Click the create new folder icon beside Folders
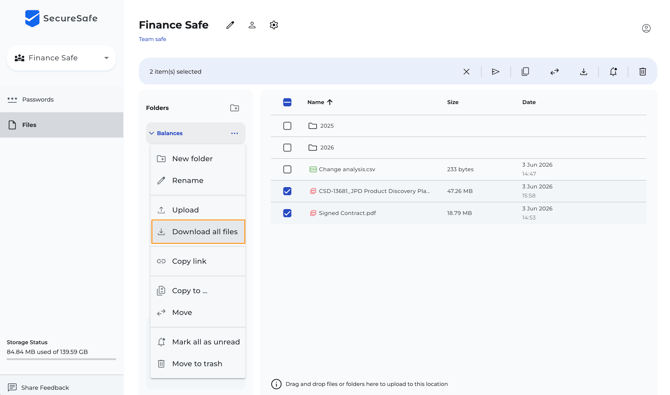The image size is (670, 395). pos(235,108)
